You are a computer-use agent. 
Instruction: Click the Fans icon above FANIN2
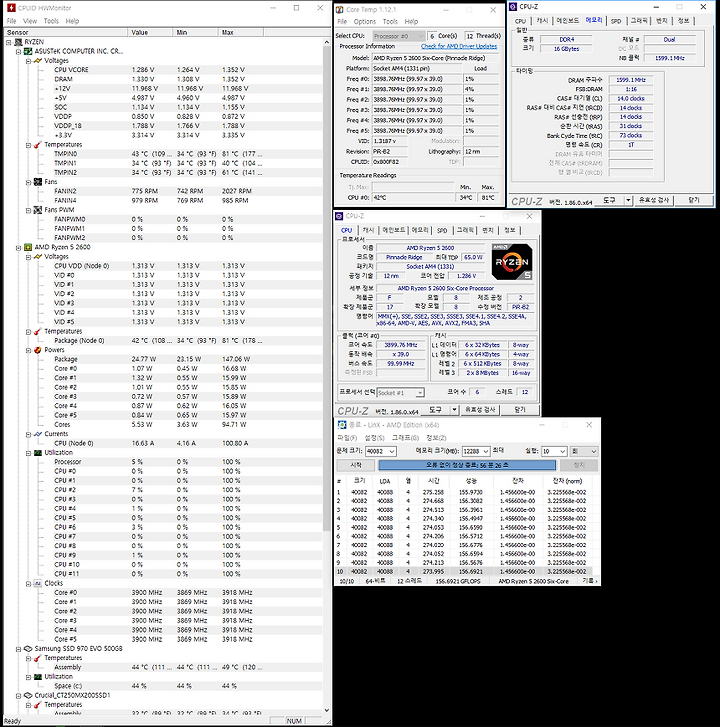pyautogui.click(x=38, y=182)
